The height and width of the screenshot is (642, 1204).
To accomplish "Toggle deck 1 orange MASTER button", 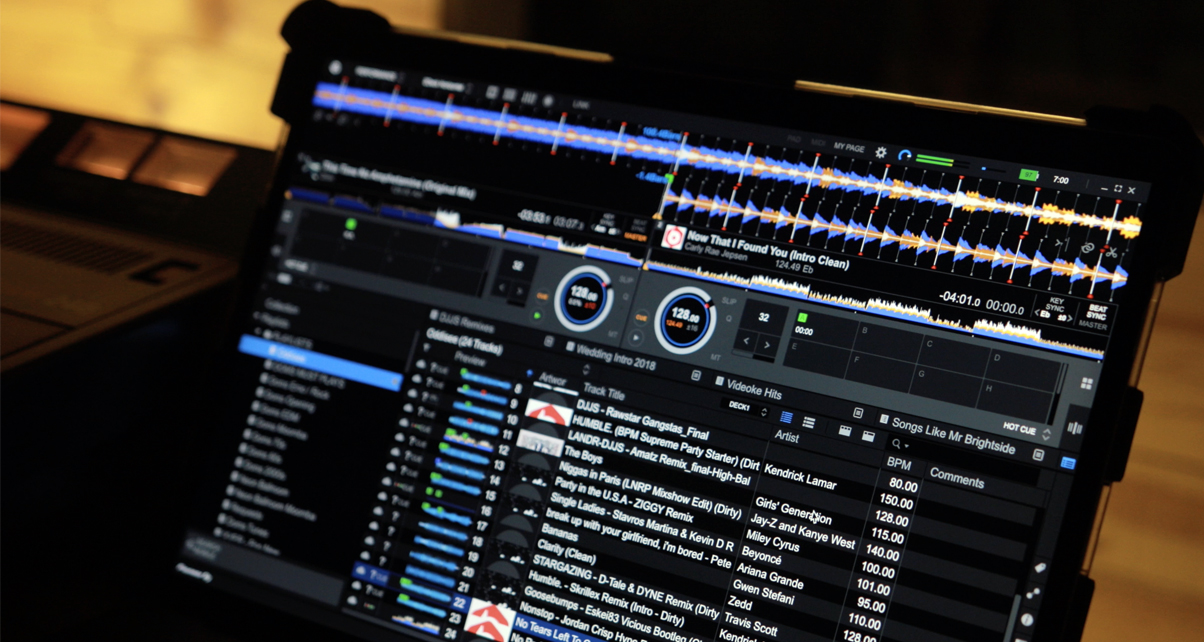I will click(636, 237).
